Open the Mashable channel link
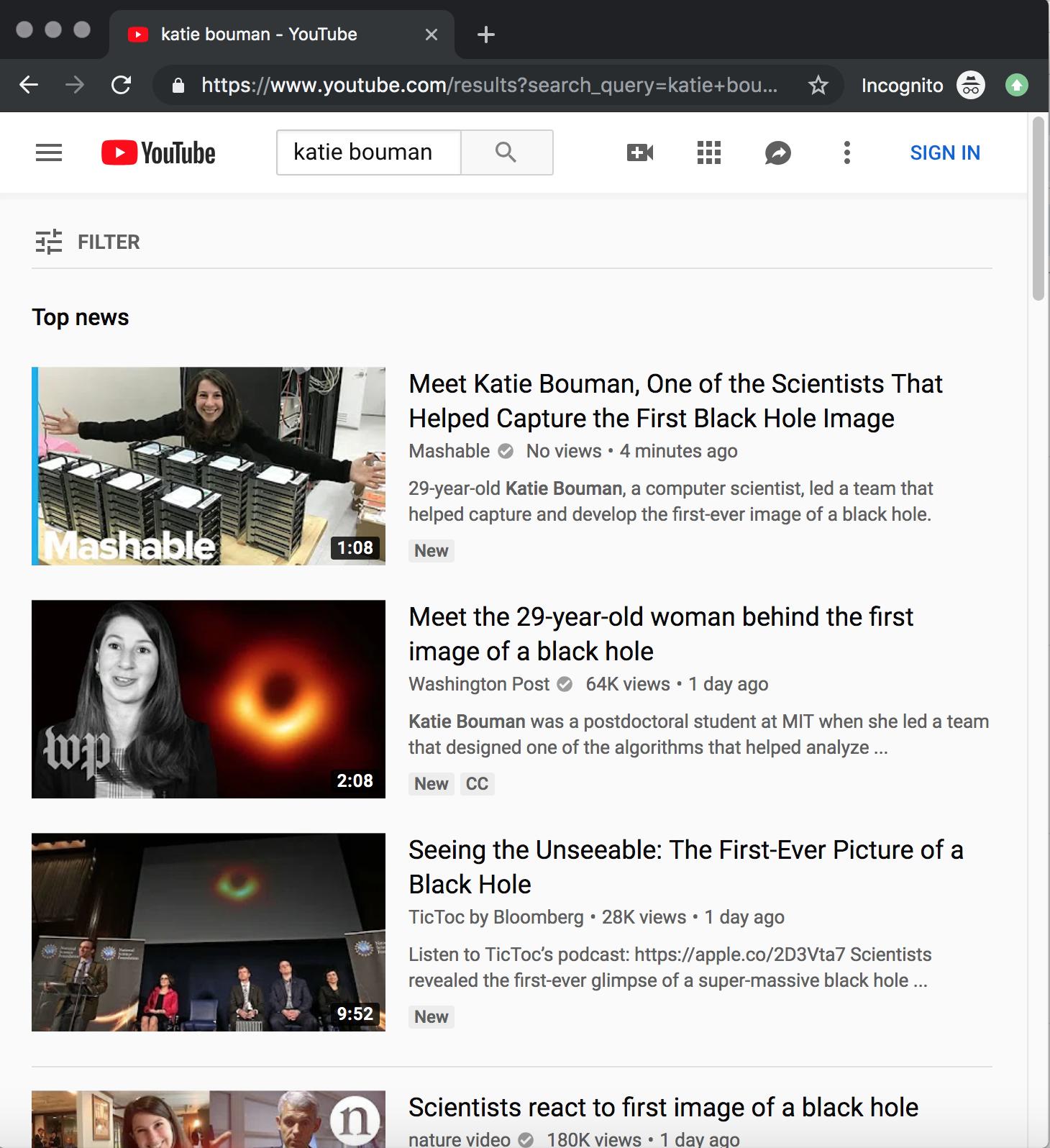 click(x=449, y=451)
